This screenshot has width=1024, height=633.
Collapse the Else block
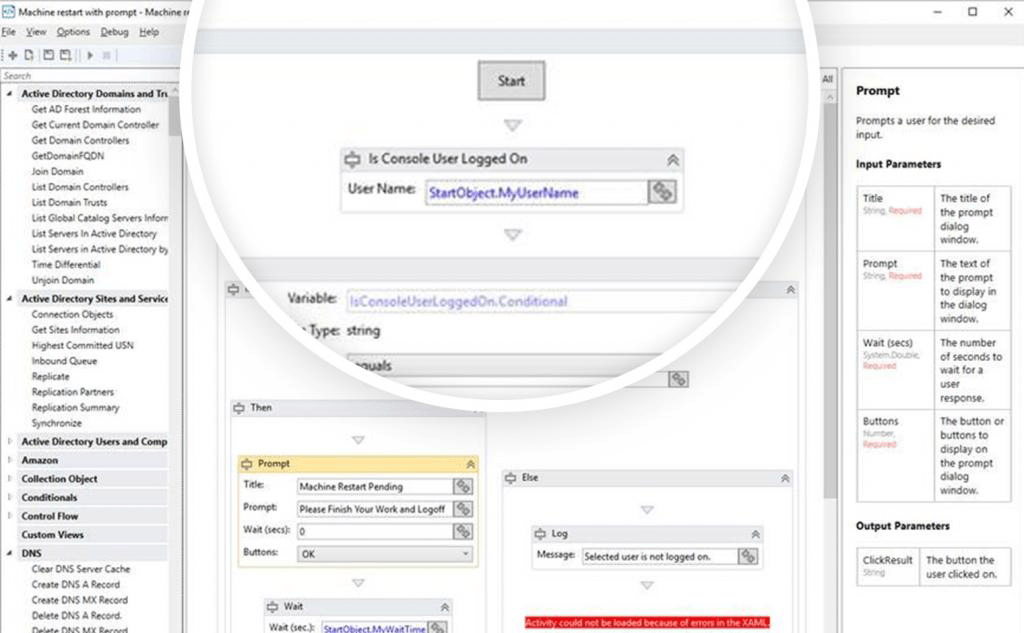pyautogui.click(x=785, y=478)
